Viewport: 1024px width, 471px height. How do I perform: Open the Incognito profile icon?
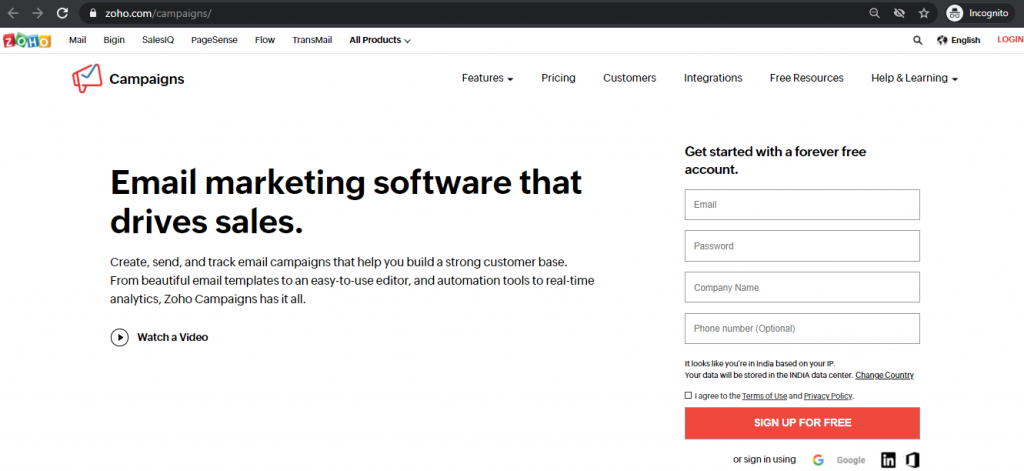pos(955,13)
